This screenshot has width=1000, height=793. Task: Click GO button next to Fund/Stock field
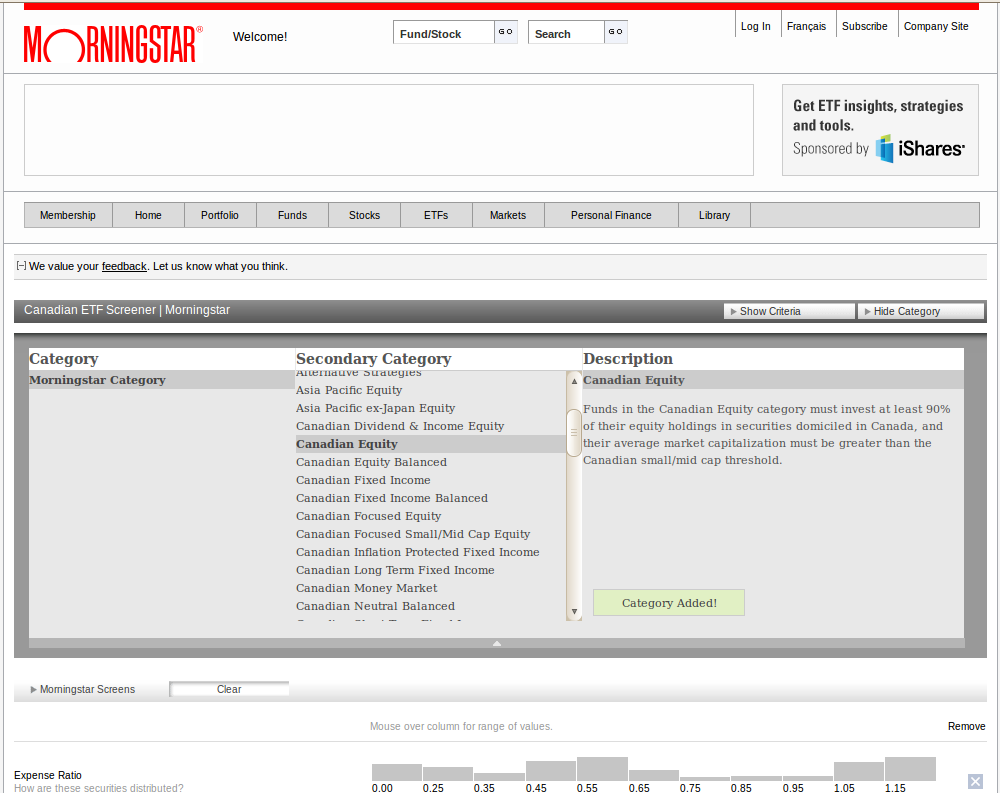point(506,32)
